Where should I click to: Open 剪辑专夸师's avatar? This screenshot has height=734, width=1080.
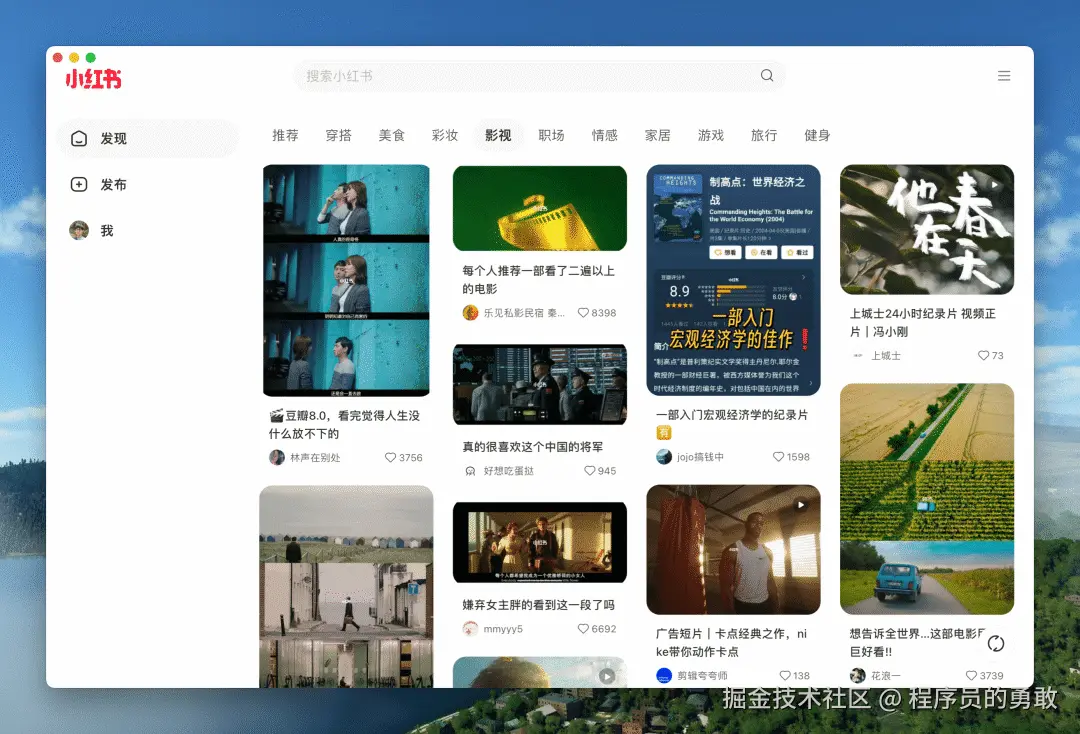click(x=663, y=675)
